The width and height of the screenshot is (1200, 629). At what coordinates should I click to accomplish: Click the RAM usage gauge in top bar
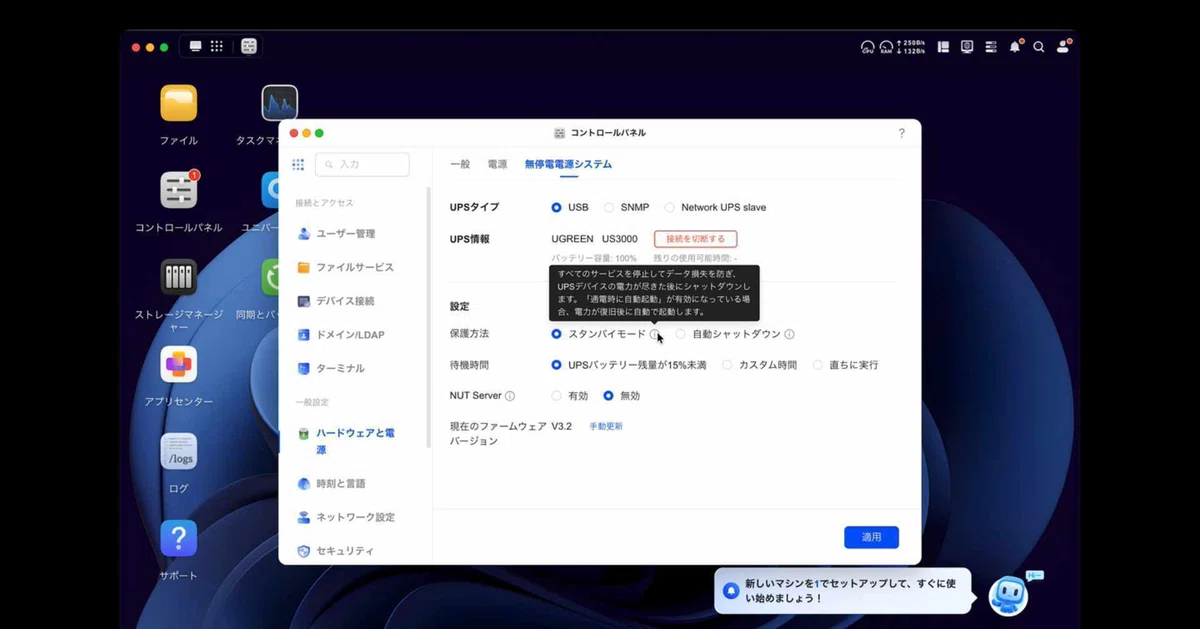(886, 47)
